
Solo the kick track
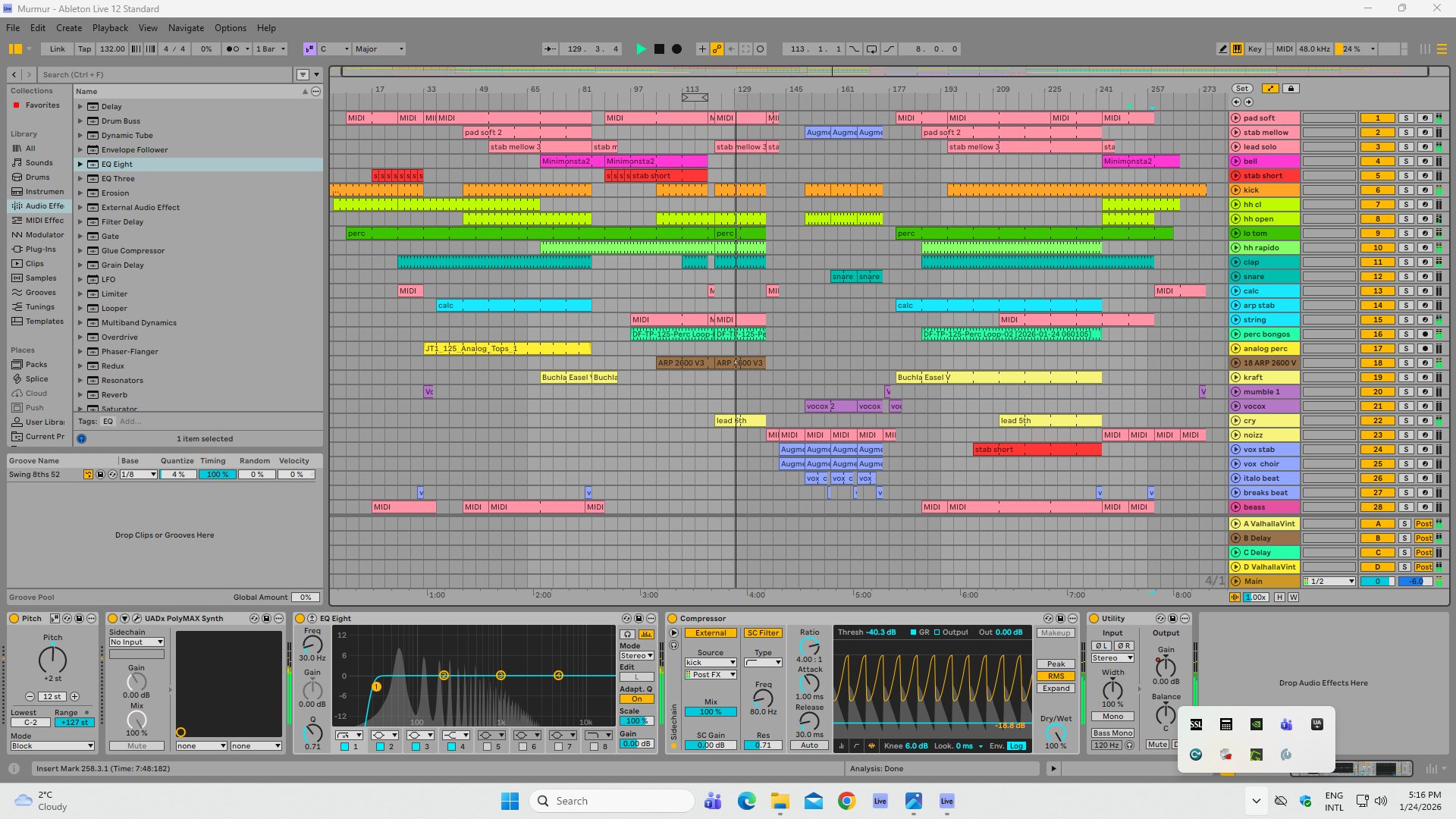coord(1405,190)
